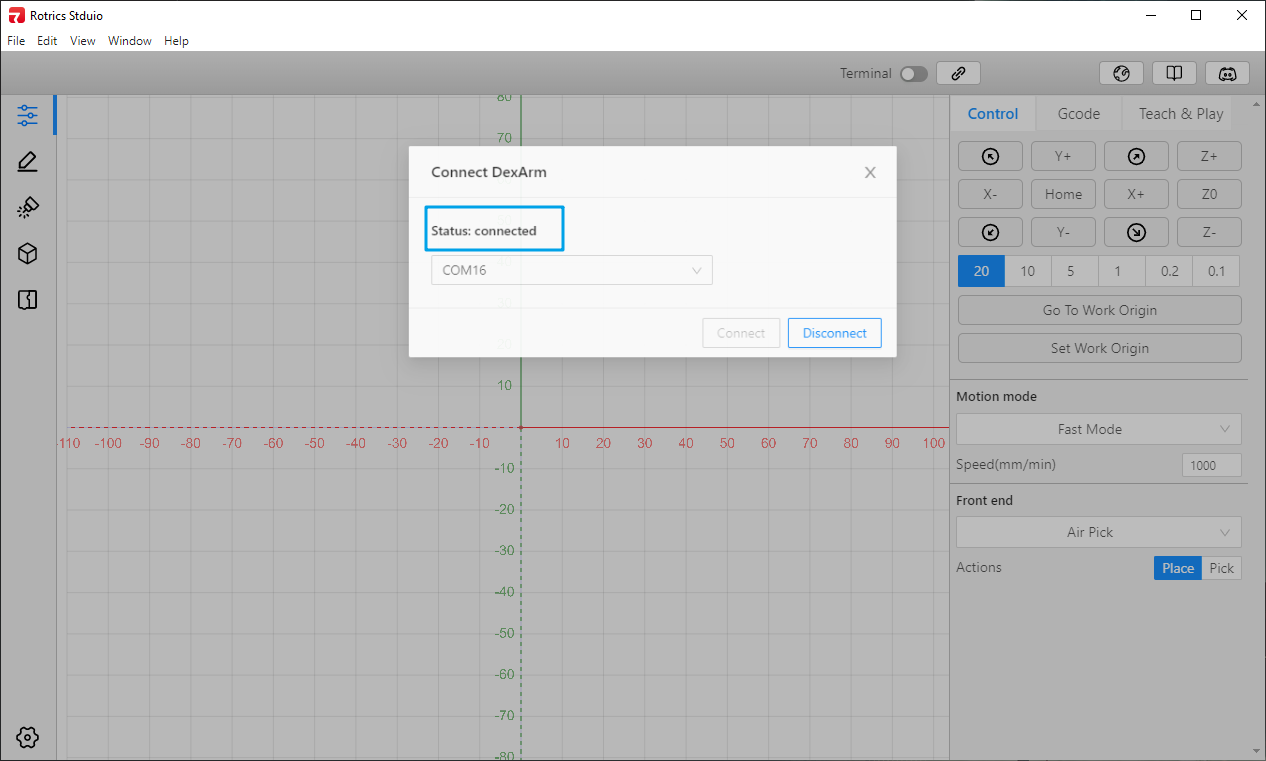
Task: Move arm with X+ button
Action: coord(1136,194)
